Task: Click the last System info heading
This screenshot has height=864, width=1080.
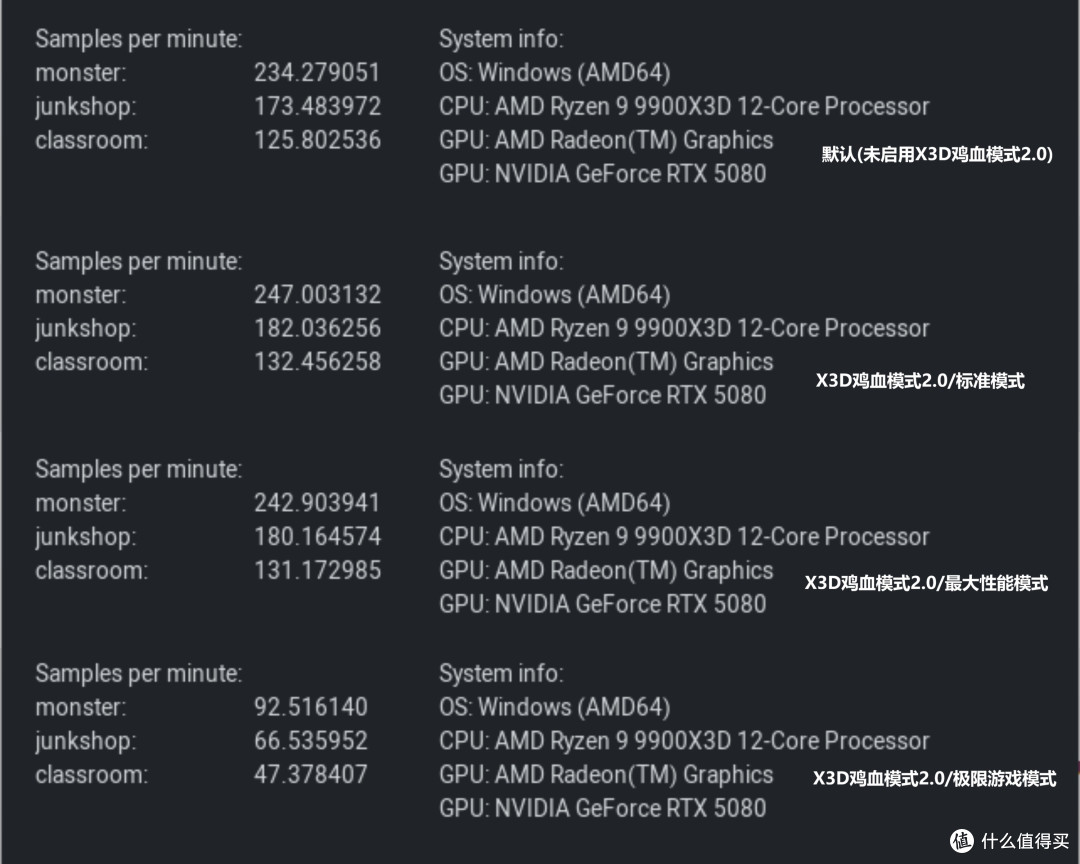Action: pyautogui.click(x=501, y=673)
